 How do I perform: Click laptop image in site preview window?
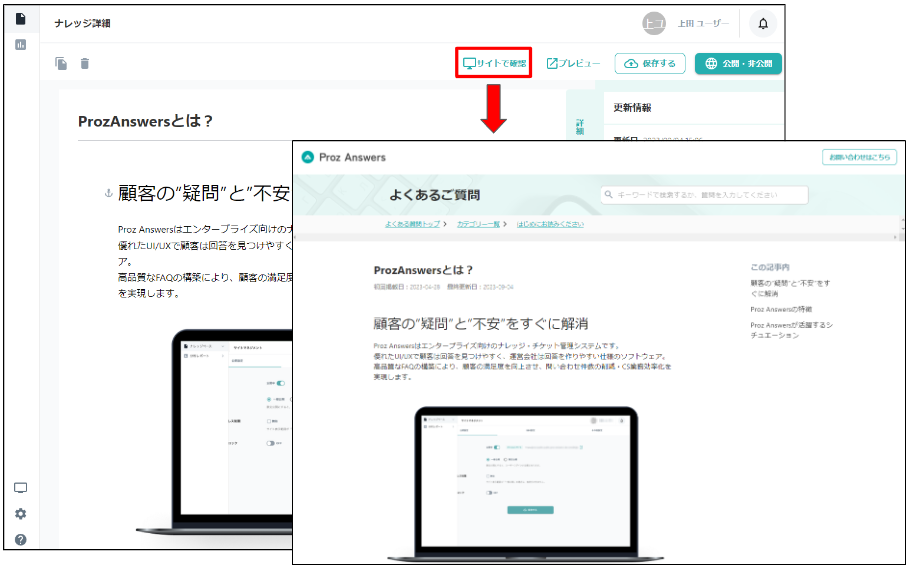pos(526,484)
